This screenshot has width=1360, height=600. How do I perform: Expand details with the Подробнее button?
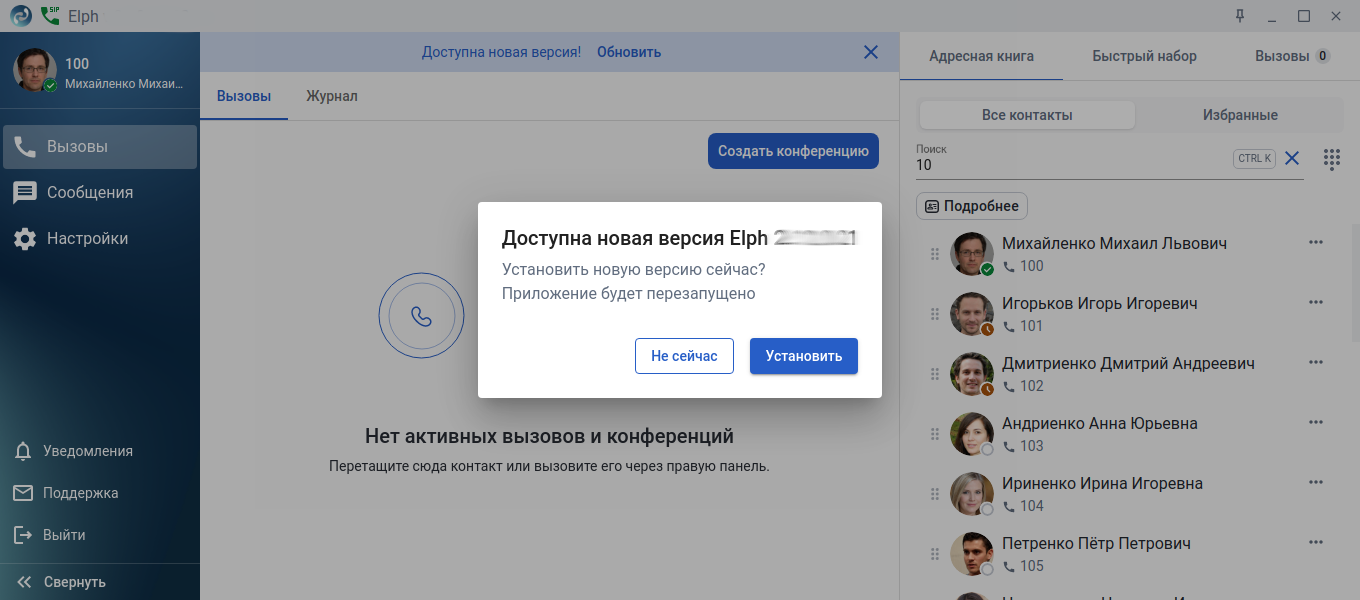[972, 206]
